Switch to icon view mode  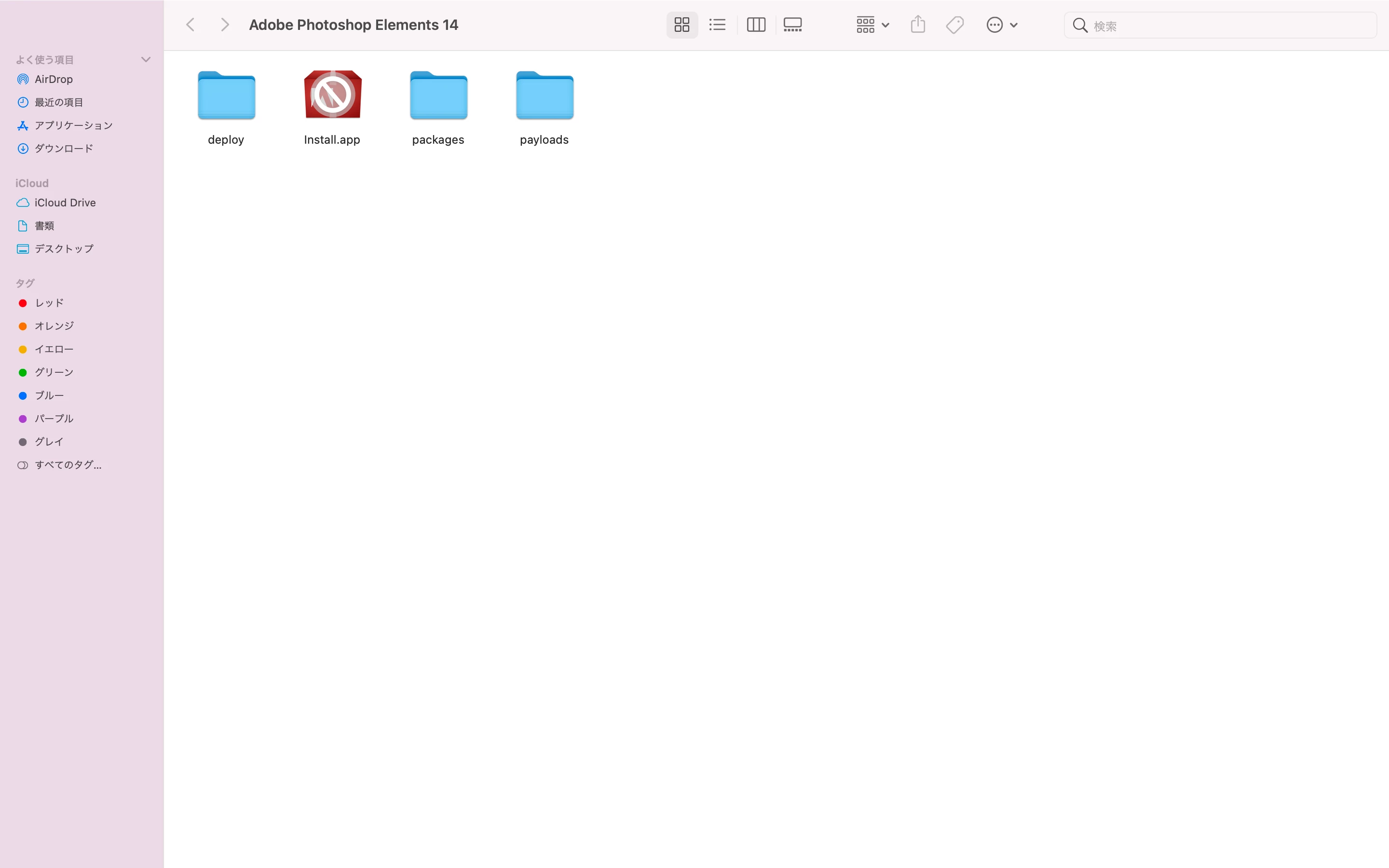tap(681, 25)
